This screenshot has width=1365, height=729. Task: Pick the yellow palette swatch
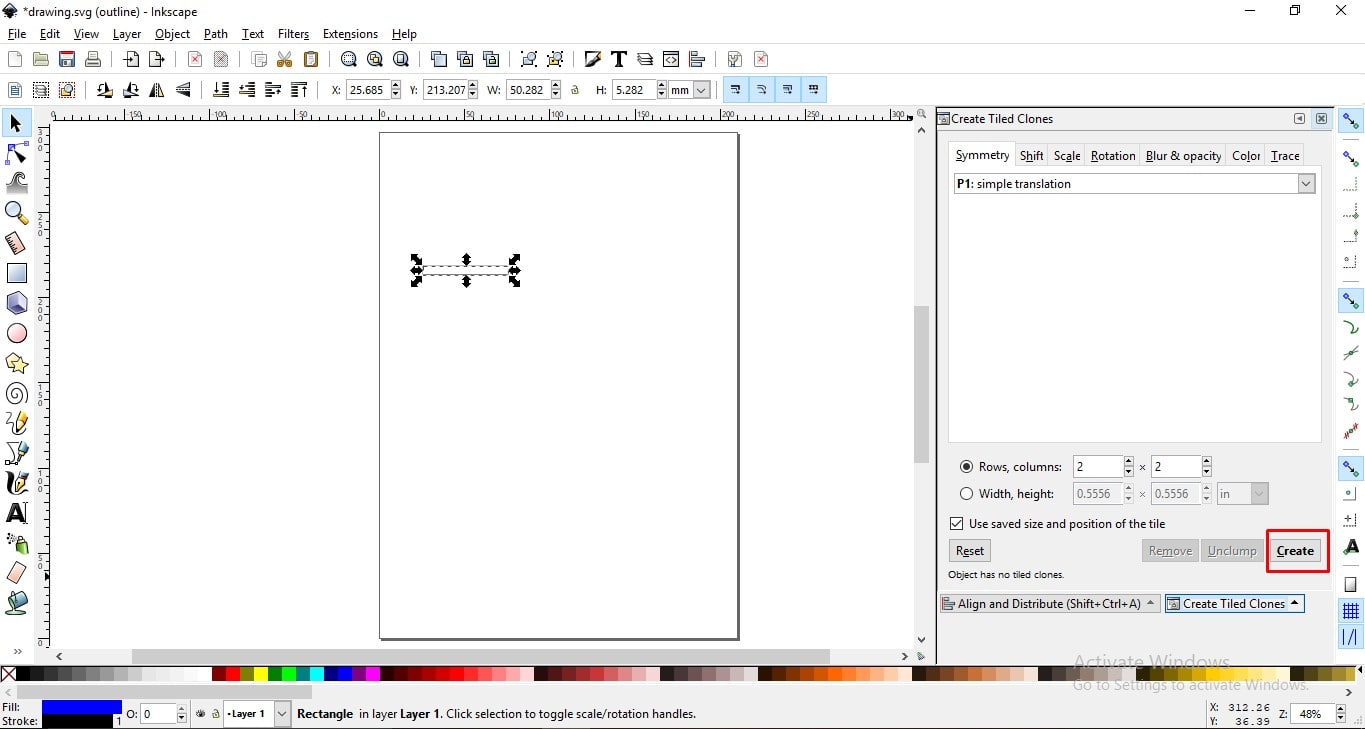click(x=261, y=675)
